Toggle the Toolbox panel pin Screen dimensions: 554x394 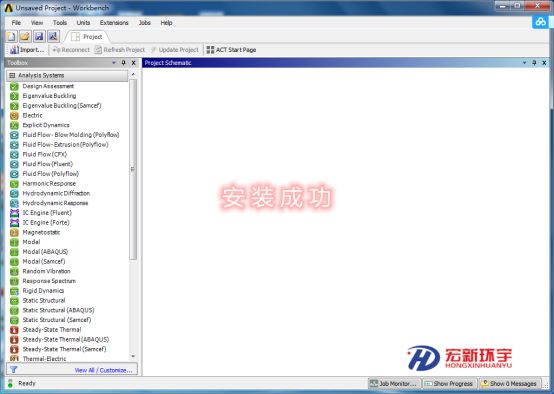(x=124, y=63)
